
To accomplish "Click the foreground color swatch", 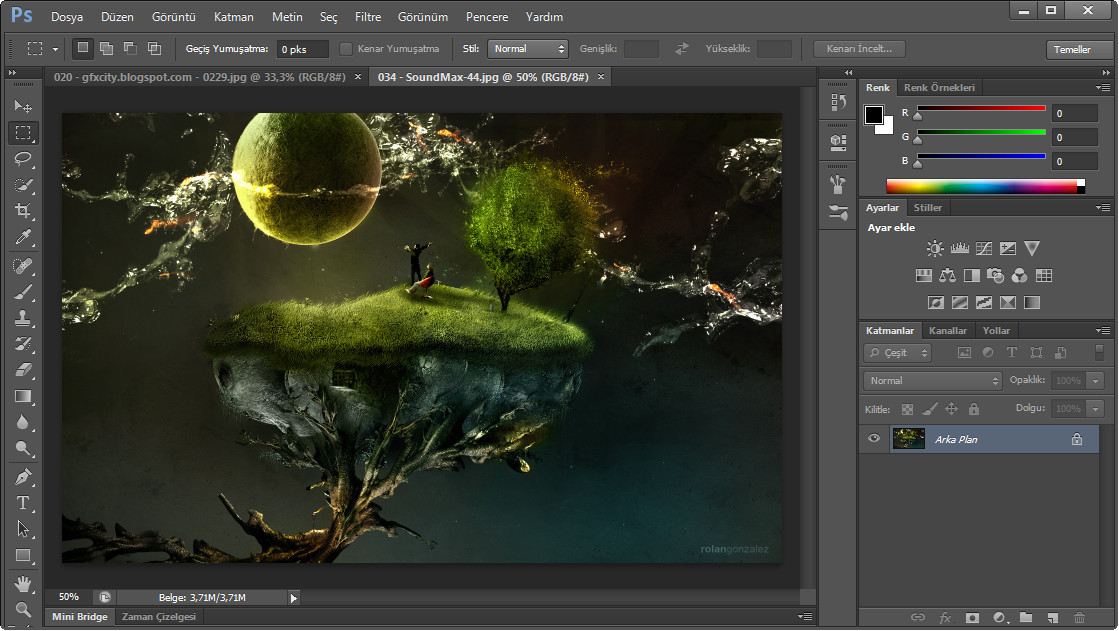I will 874,115.
